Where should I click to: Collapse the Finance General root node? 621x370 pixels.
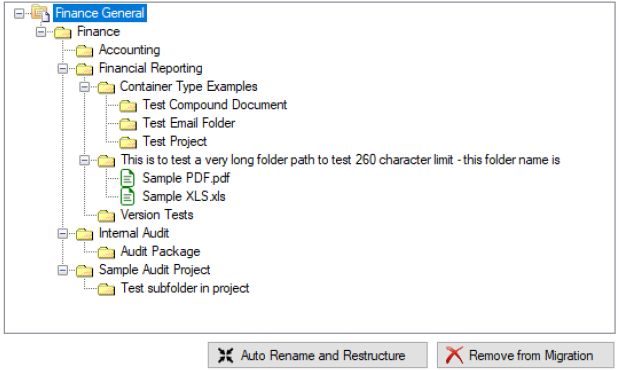(19, 13)
